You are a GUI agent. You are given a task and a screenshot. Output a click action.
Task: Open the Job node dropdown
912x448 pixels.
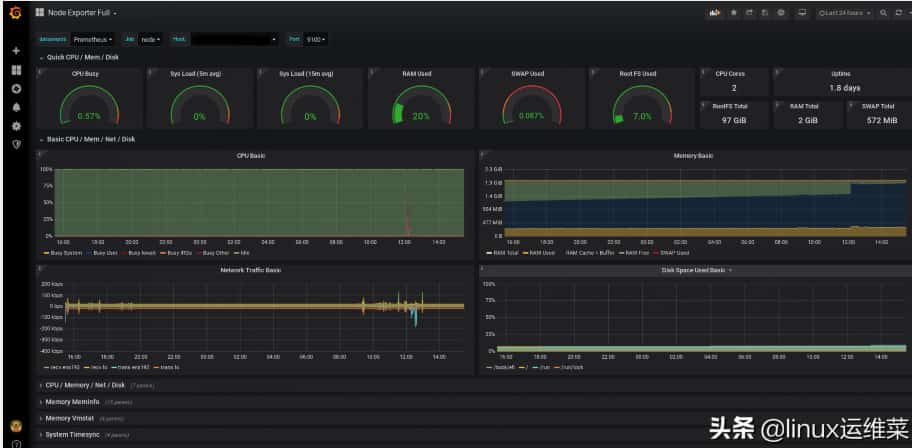pyautogui.click(x=150, y=39)
